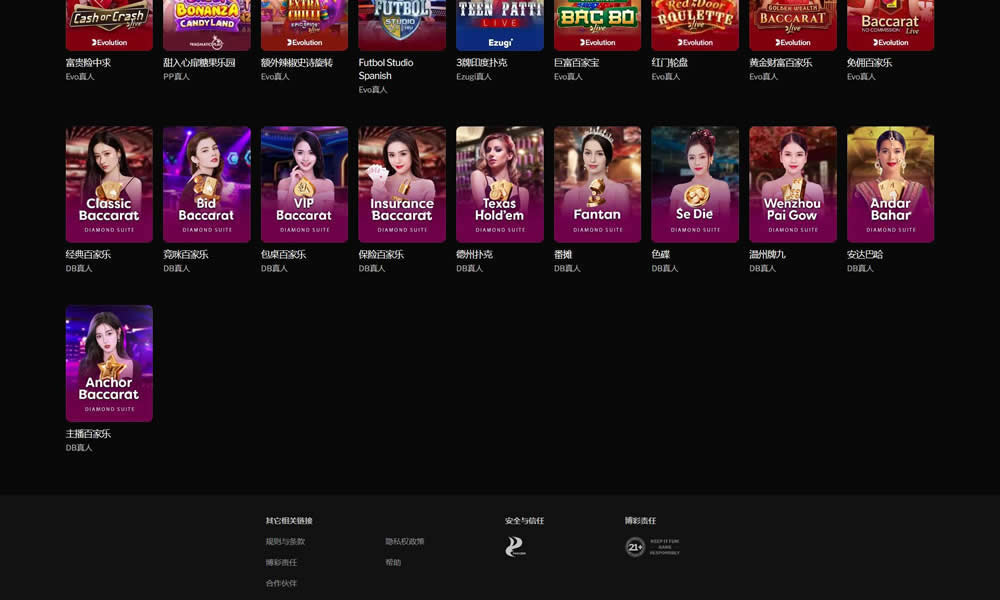Select the VIP Baccarat game card
This screenshot has width=1000, height=600.
point(304,184)
